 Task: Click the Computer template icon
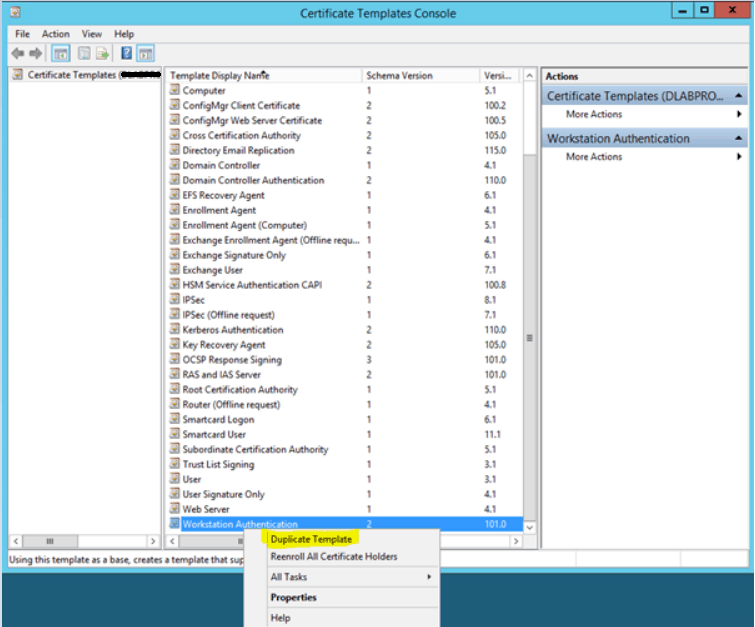tap(175, 90)
